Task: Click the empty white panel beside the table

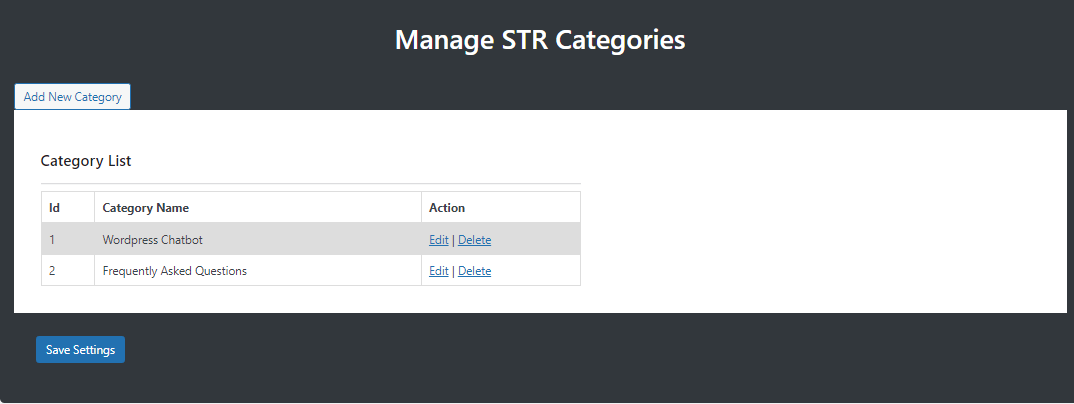Action: pyautogui.click(x=822, y=212)
